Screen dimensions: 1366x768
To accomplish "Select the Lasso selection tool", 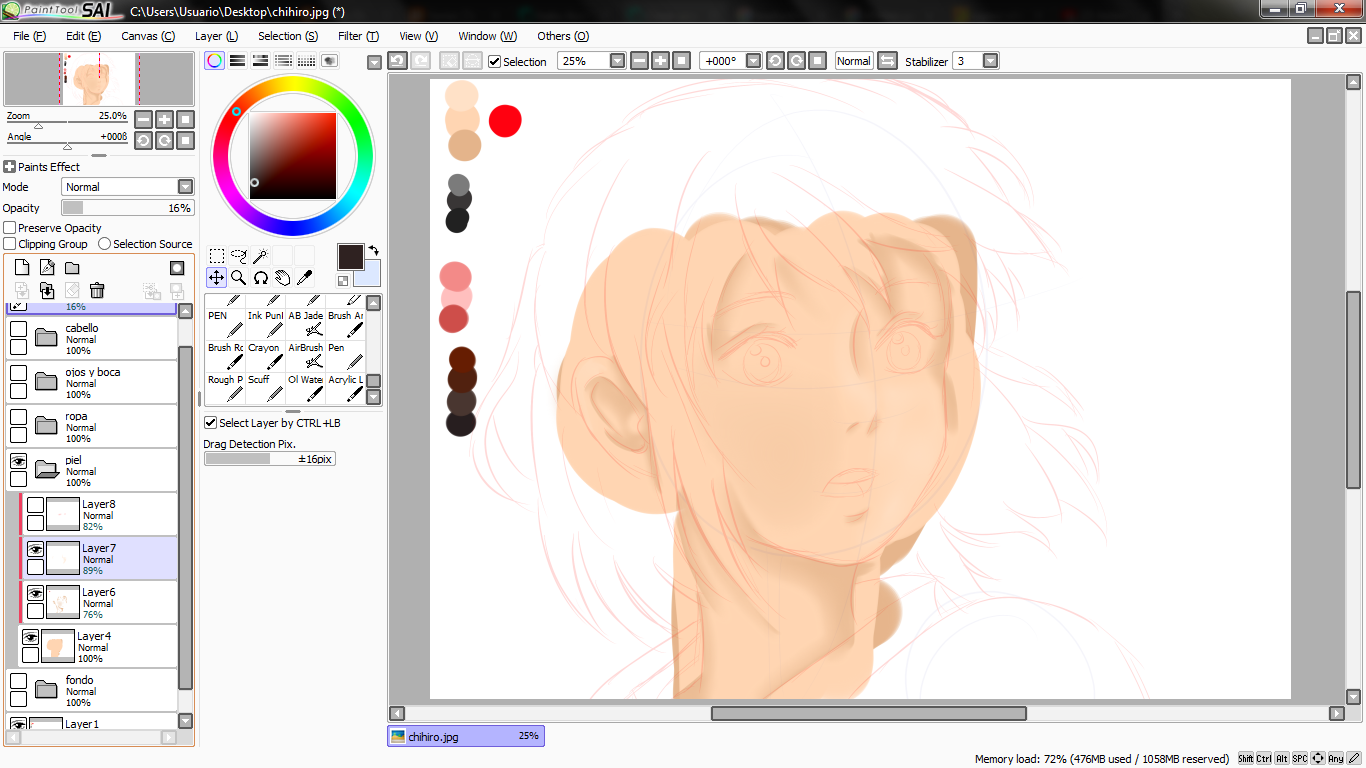I will point(238,256).
